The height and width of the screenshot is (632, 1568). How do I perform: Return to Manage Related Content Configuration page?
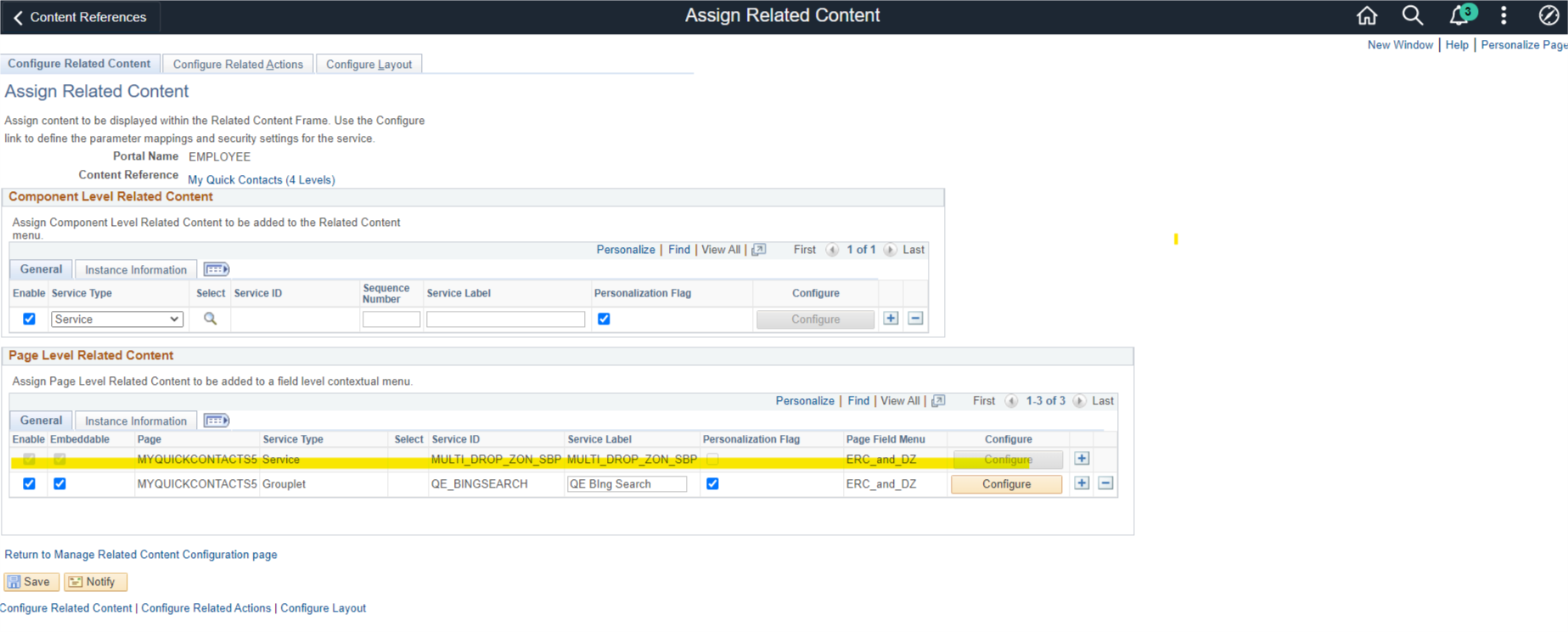(141, 555)
